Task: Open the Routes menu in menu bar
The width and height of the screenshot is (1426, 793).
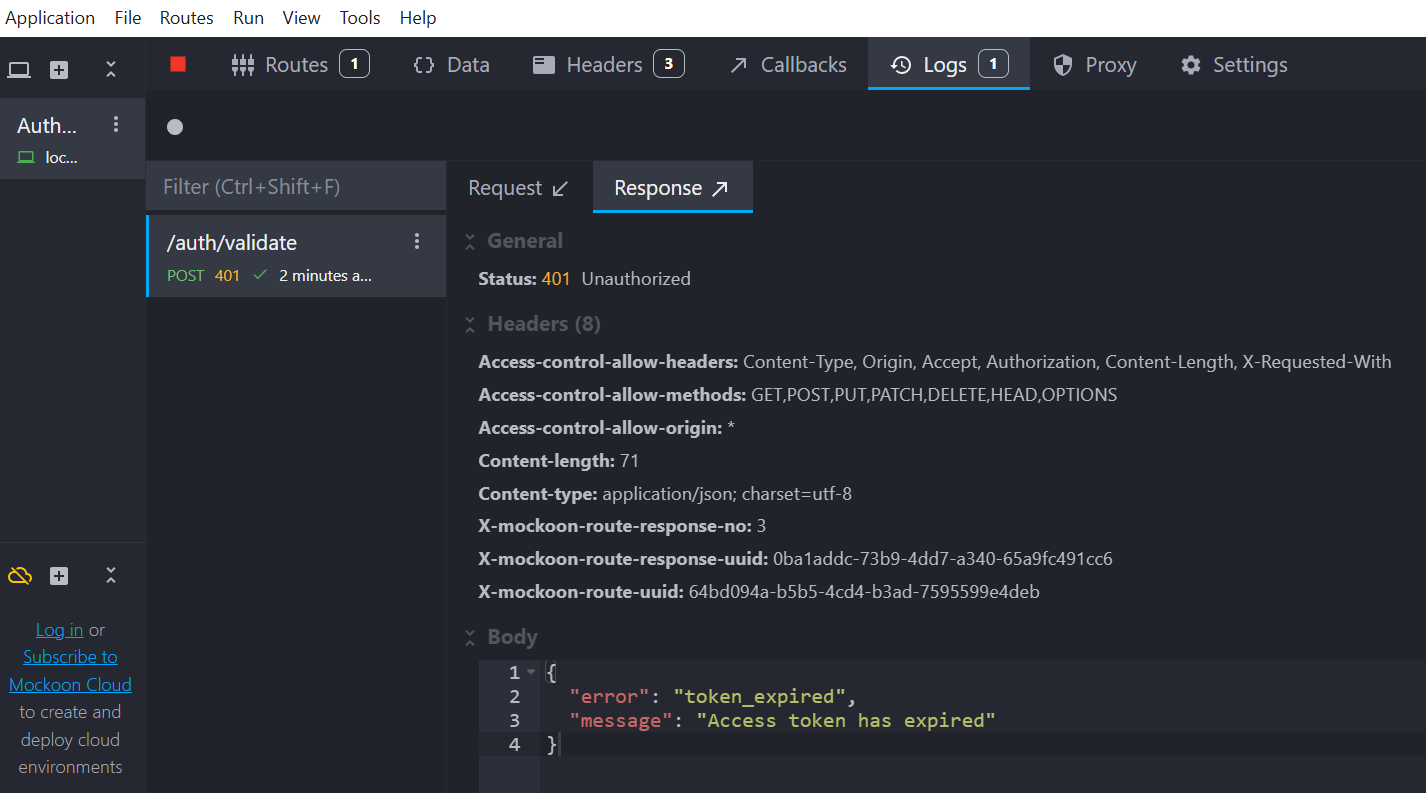Action: (x=187, y=18)
